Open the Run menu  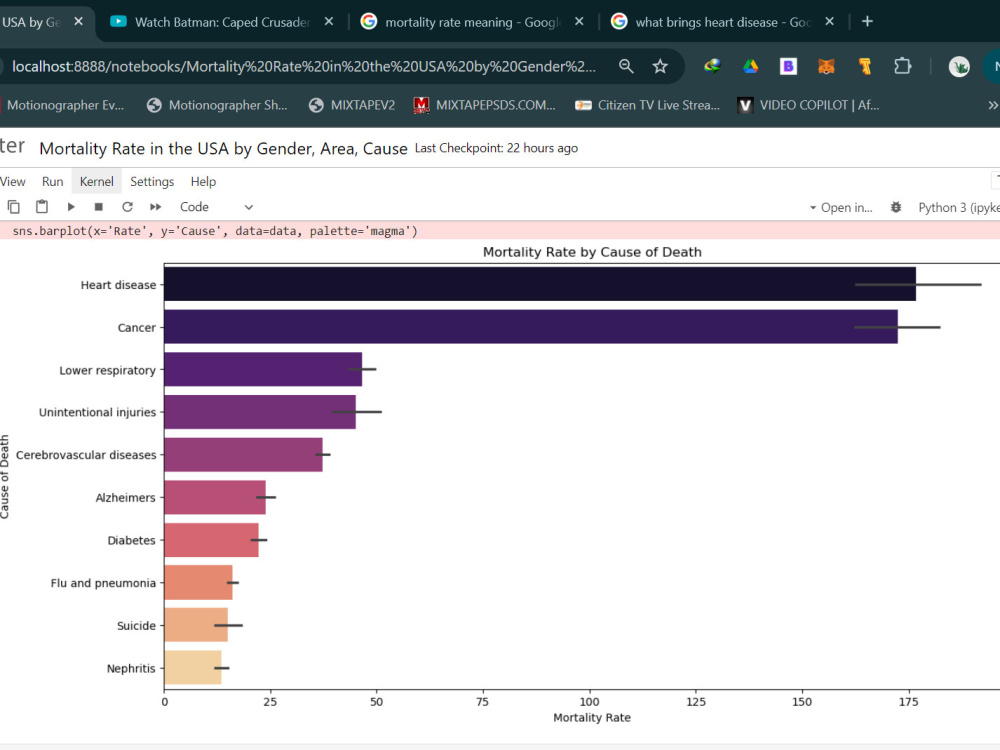coord(52,182)
